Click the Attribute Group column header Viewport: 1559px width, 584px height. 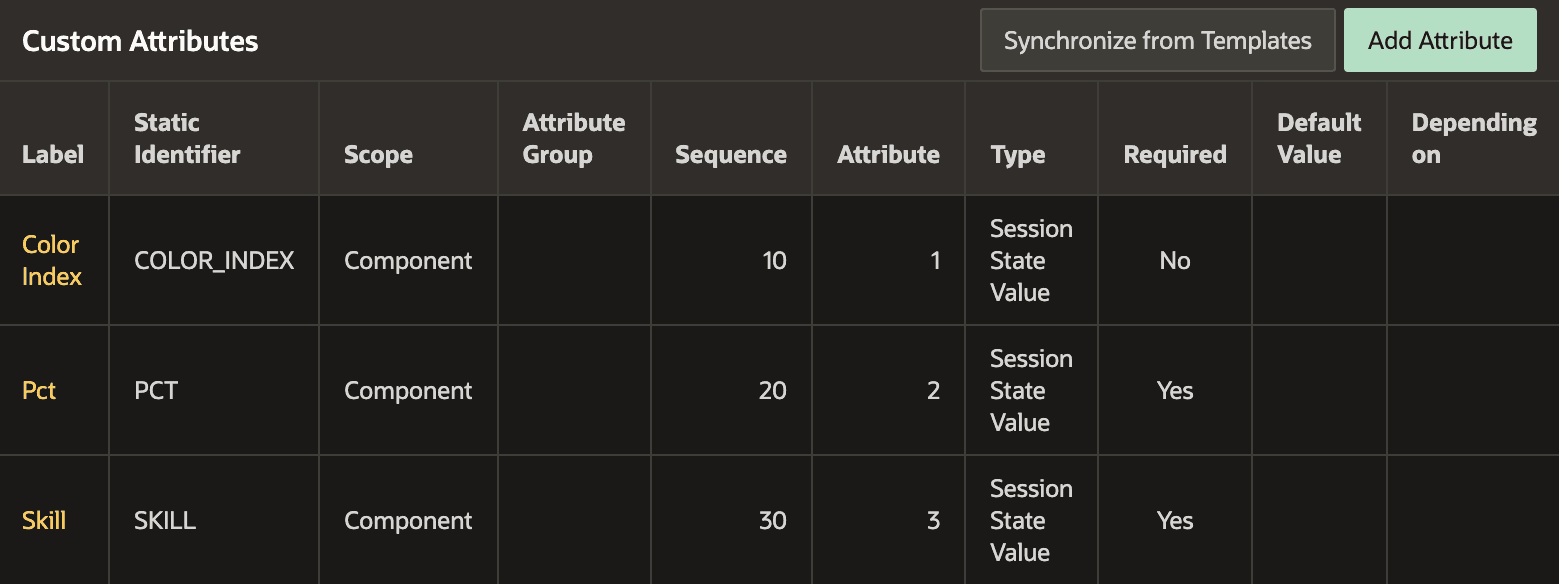573,138
